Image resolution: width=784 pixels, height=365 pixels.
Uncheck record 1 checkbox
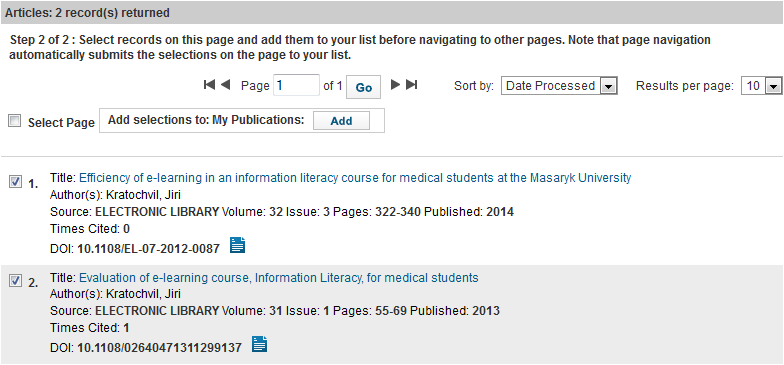16,182
